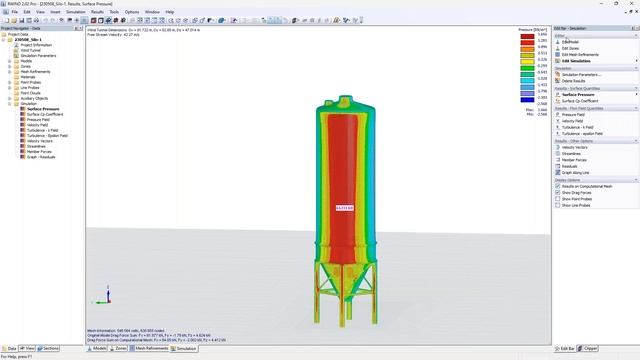This screenshot has width=640, height=360.
Task: Collapse the Simulation folder in navigator
Action: click(10, 104)
